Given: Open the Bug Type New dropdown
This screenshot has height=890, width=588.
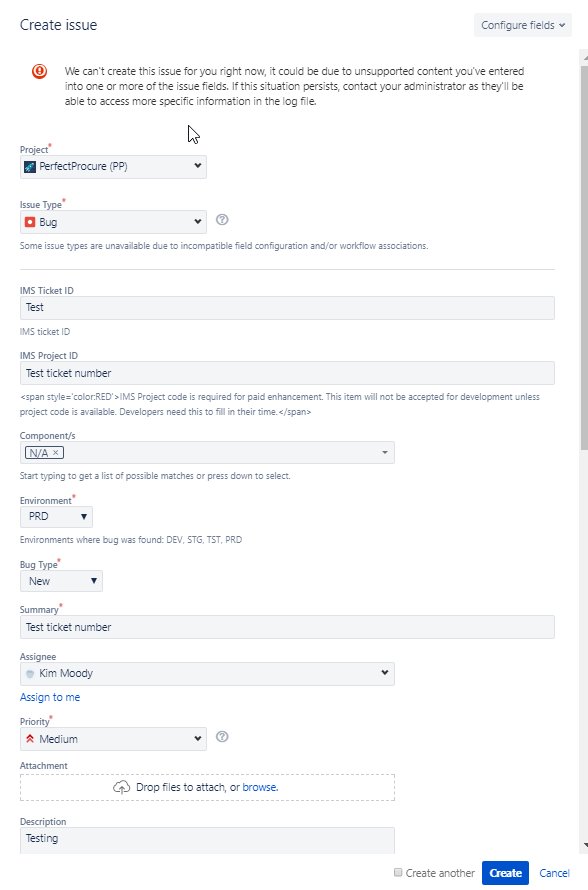Looking at the screenshot, I should [61, 581].
